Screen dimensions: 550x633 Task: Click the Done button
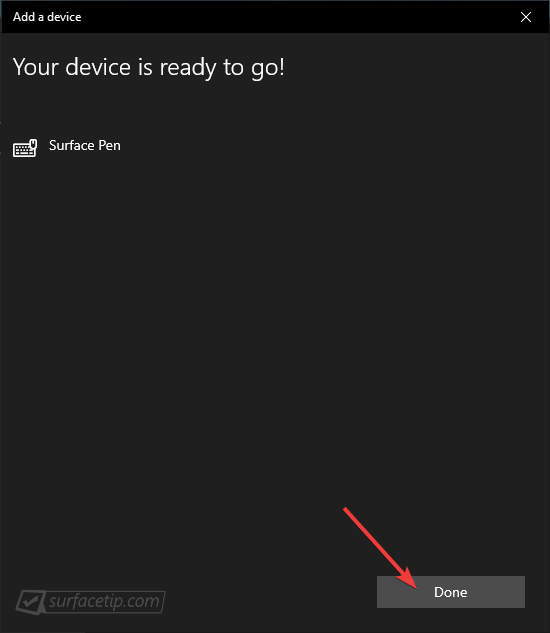(451, 592)
